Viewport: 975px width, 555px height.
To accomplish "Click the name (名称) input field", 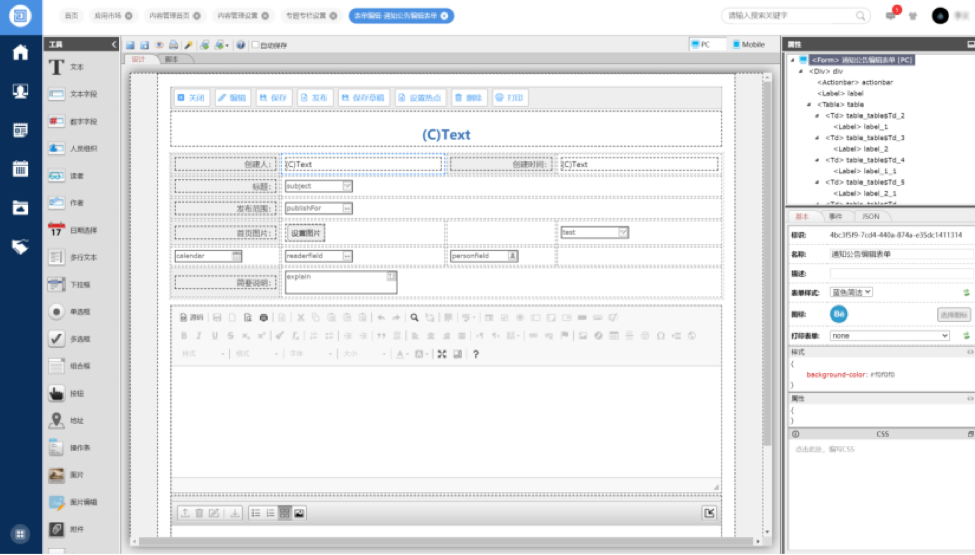I will click(900, 254).
